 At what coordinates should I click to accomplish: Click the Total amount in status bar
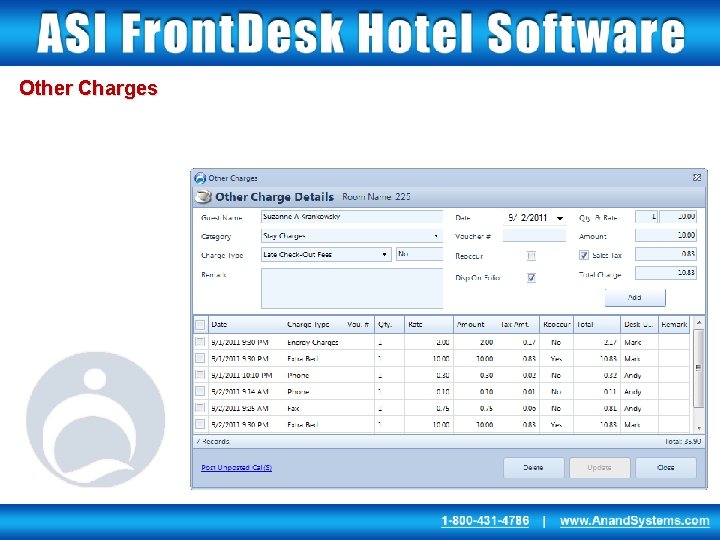click(x=683, y=441)
